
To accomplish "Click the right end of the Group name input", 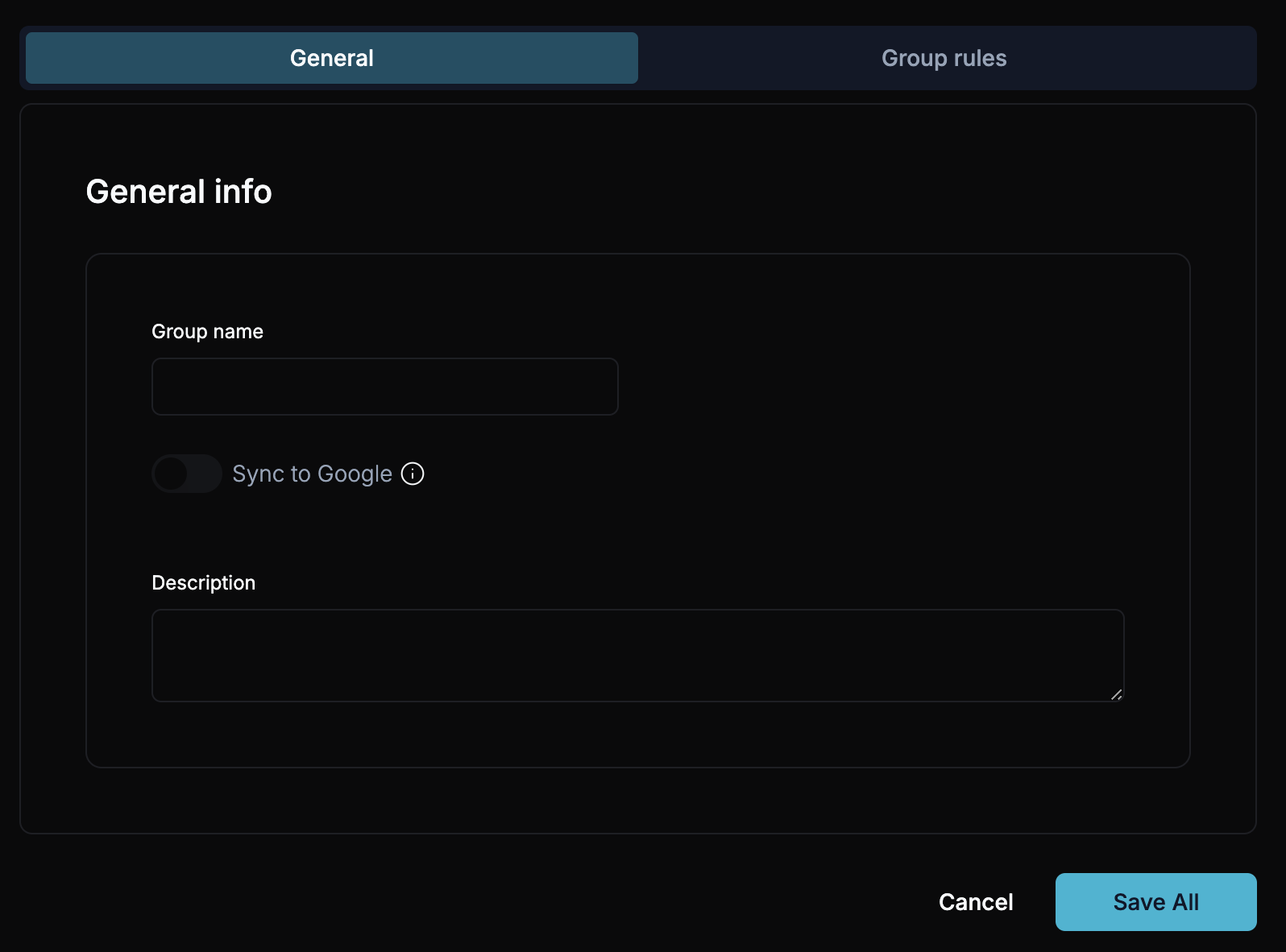I will tap(600, 387).
